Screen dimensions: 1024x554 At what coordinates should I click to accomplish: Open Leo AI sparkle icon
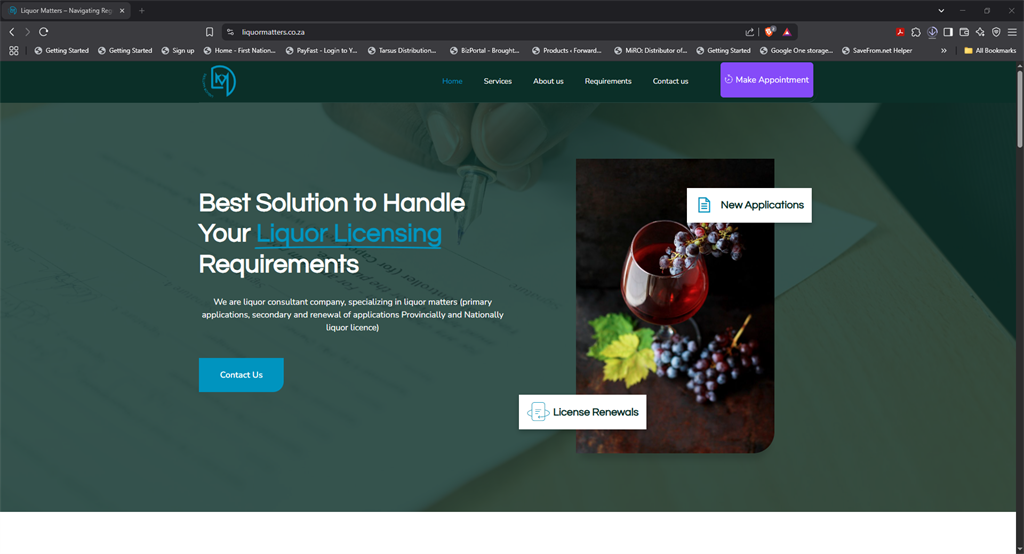click(980, 32)
